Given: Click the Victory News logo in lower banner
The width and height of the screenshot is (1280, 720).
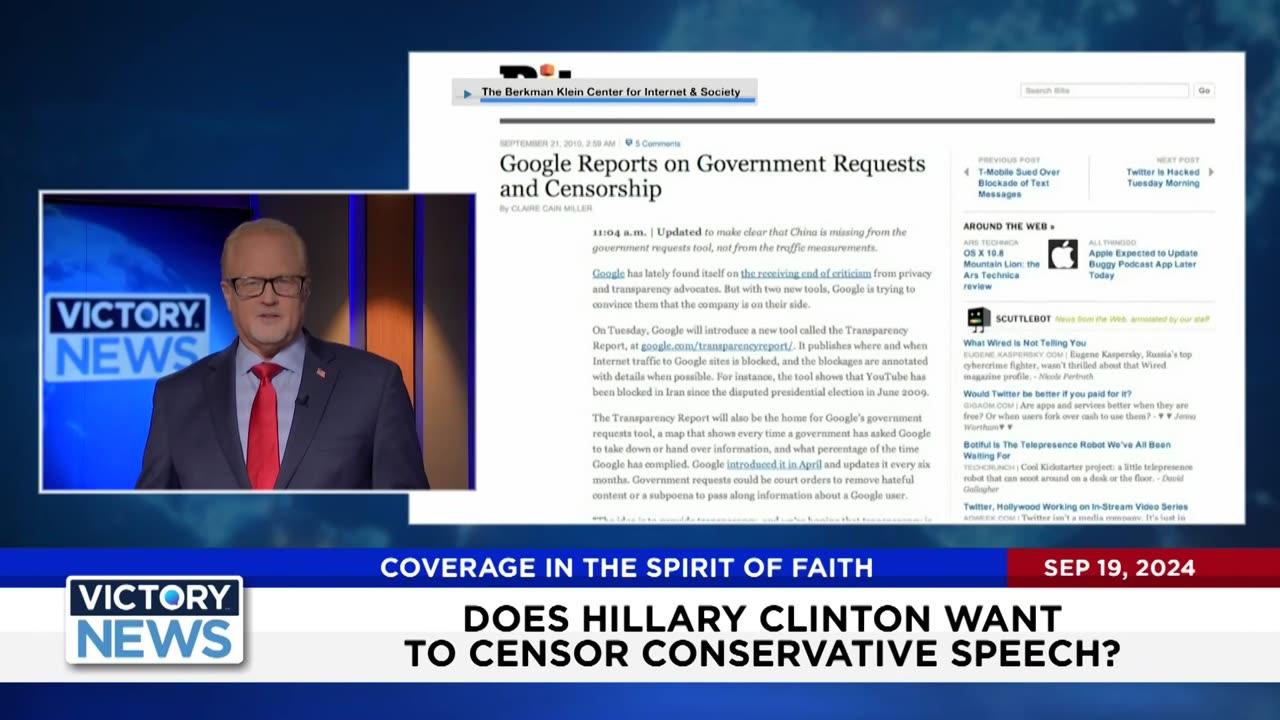Looking at the screenshot, I should pos(154,620).
